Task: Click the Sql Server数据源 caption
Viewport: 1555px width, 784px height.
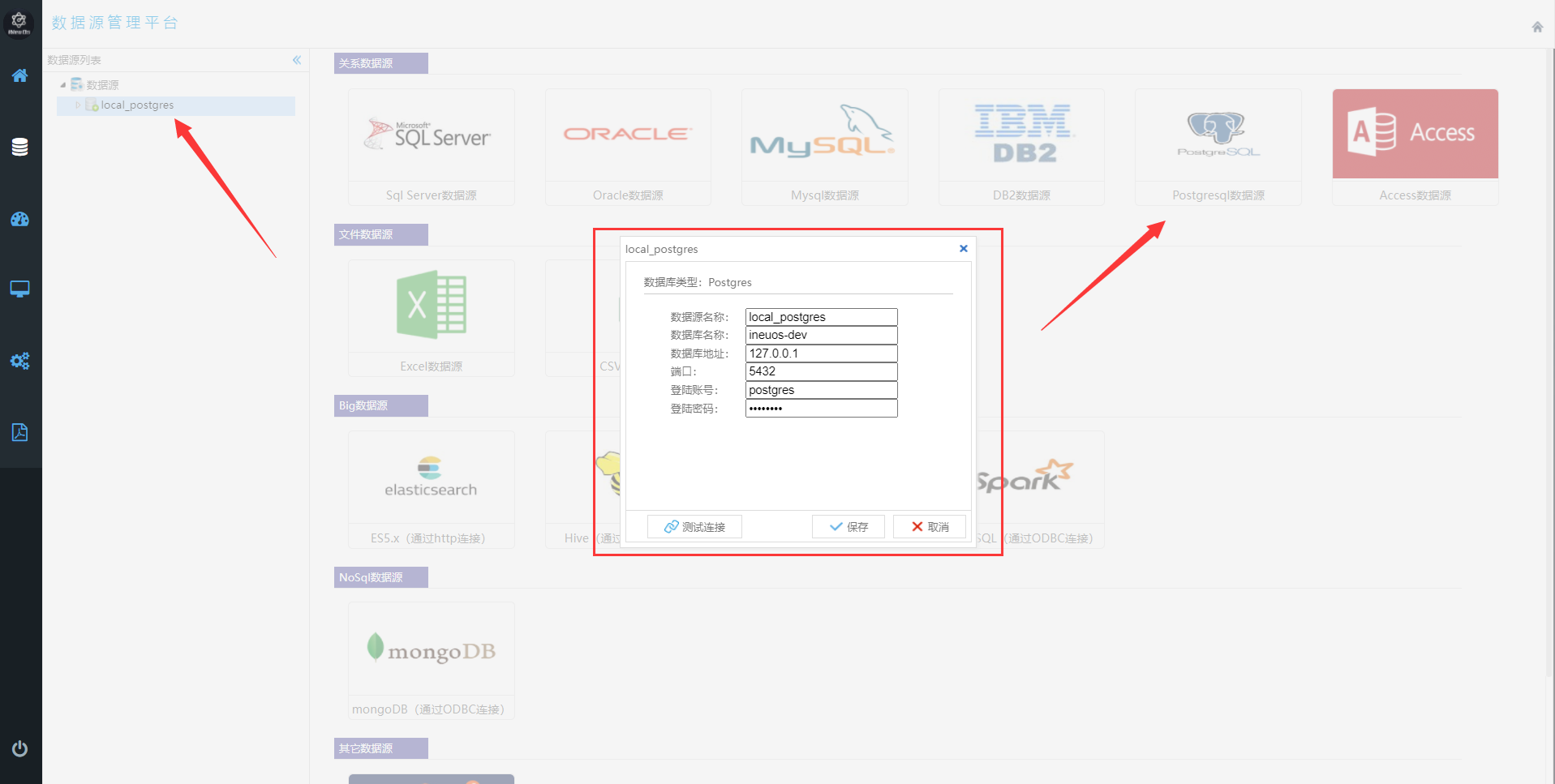Action: click(x=432, y=195)
